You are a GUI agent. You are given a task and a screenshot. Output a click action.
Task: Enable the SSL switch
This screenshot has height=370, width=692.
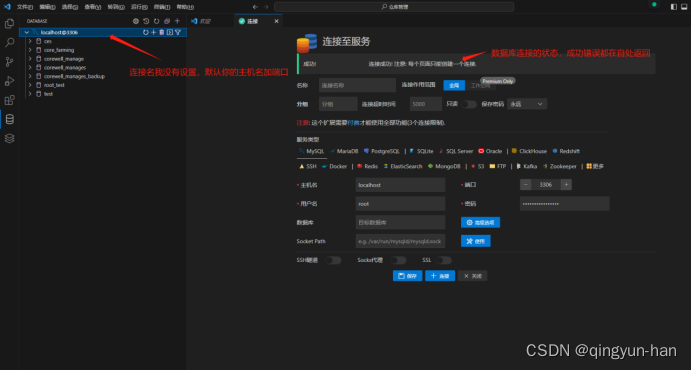point(444,260)
